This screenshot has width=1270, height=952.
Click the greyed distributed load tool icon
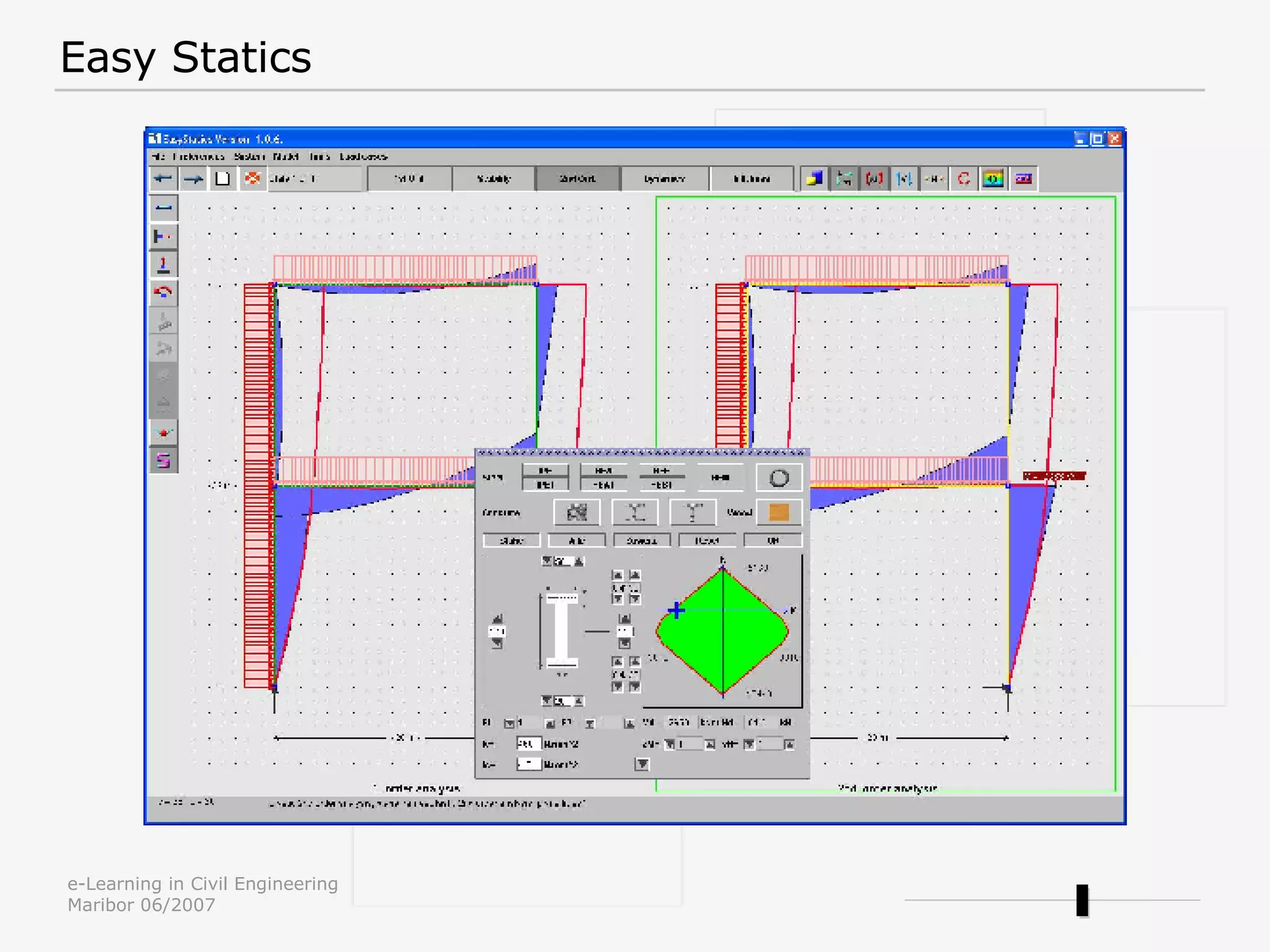click(164, 320)
